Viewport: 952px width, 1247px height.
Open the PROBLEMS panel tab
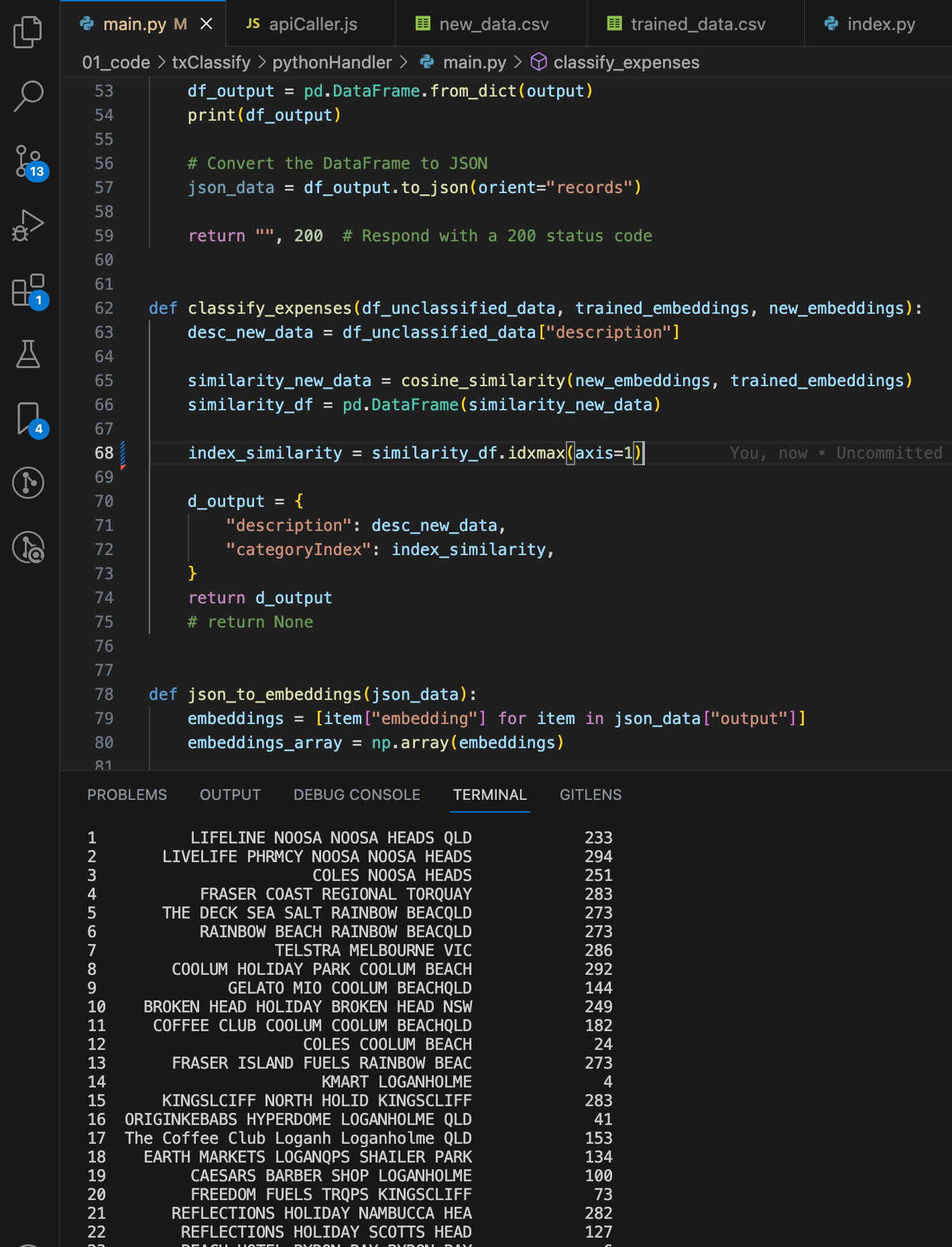pos(127,794)
